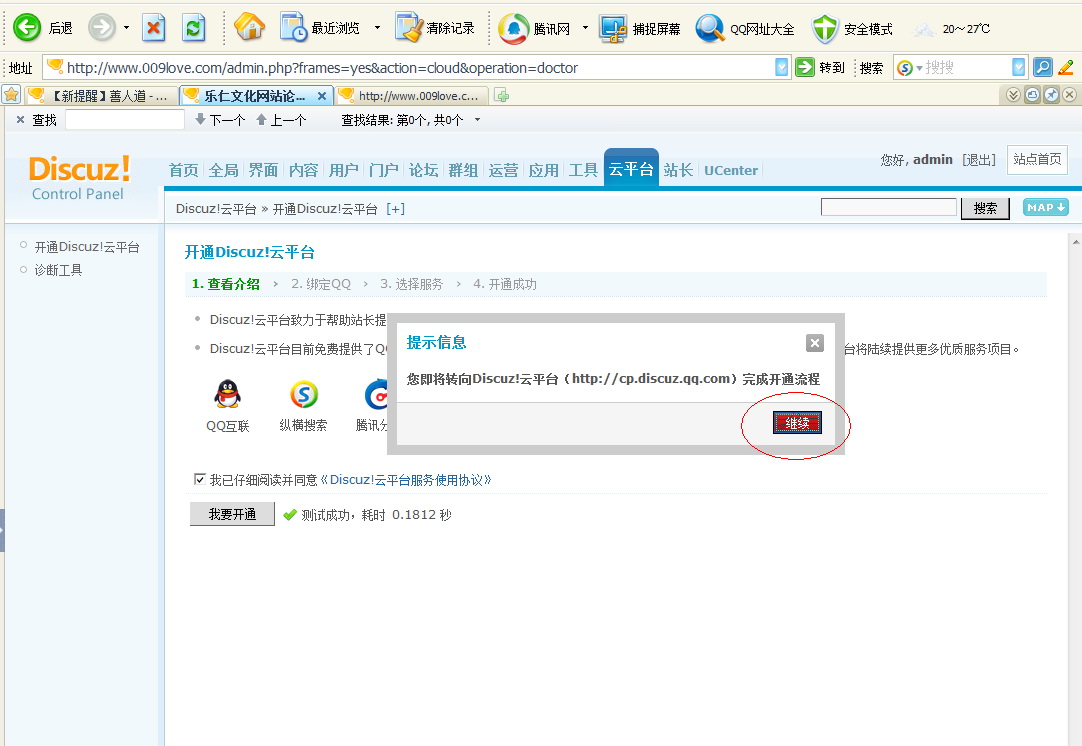Screen dimensions: 1082x746
Task: Open the 《Discuz!云平台服务使用协议》 link
Action: [x=406, y=480]
